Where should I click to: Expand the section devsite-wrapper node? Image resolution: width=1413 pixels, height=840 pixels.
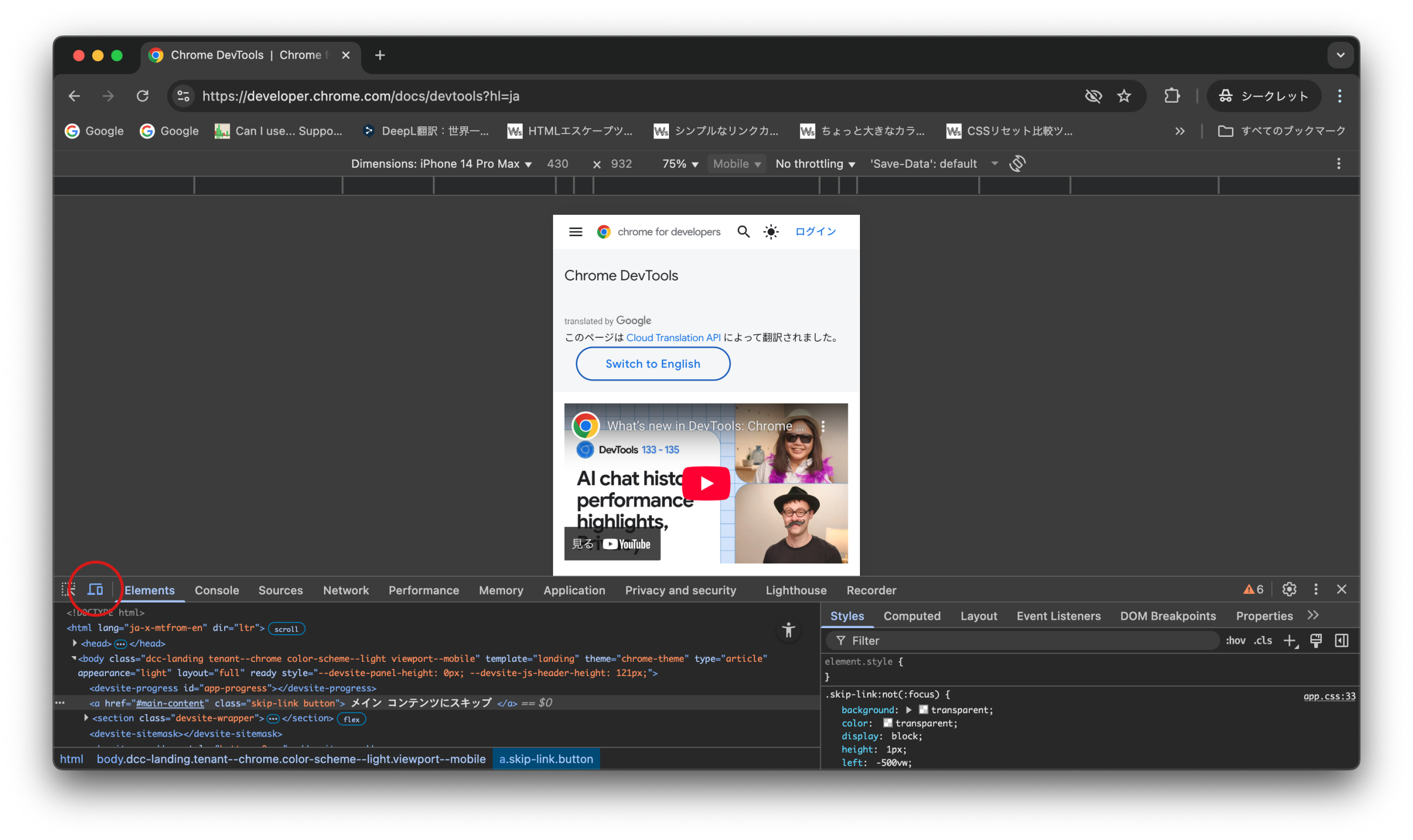click(x=86, y=717)
